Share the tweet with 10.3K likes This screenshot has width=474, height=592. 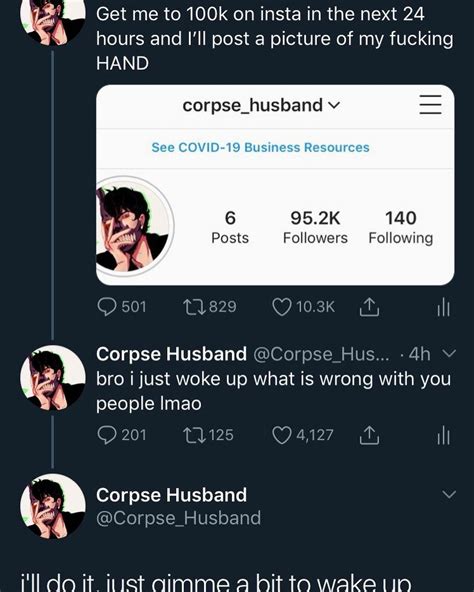tap(369, 307)
